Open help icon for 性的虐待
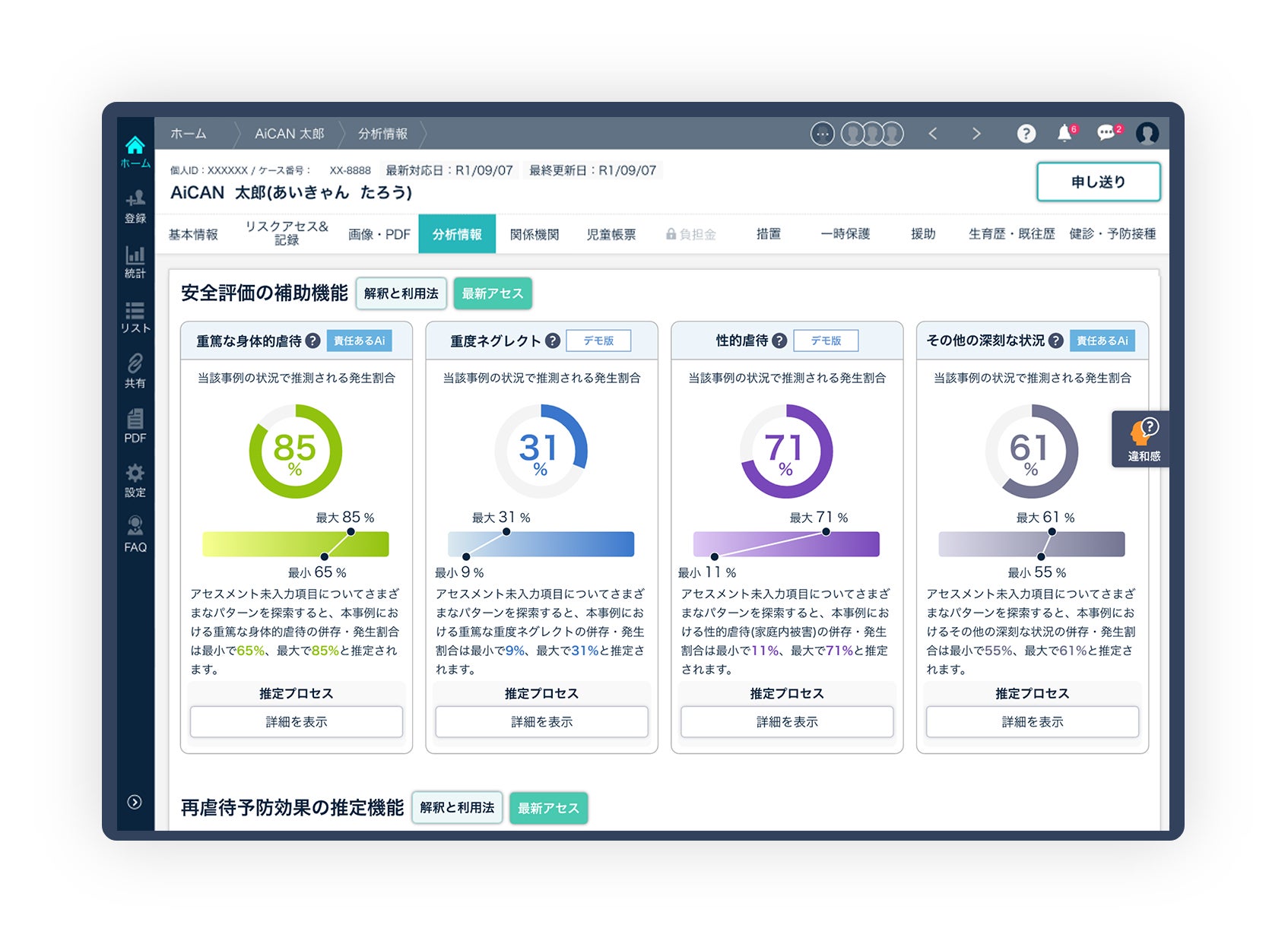 pos(779,341)
